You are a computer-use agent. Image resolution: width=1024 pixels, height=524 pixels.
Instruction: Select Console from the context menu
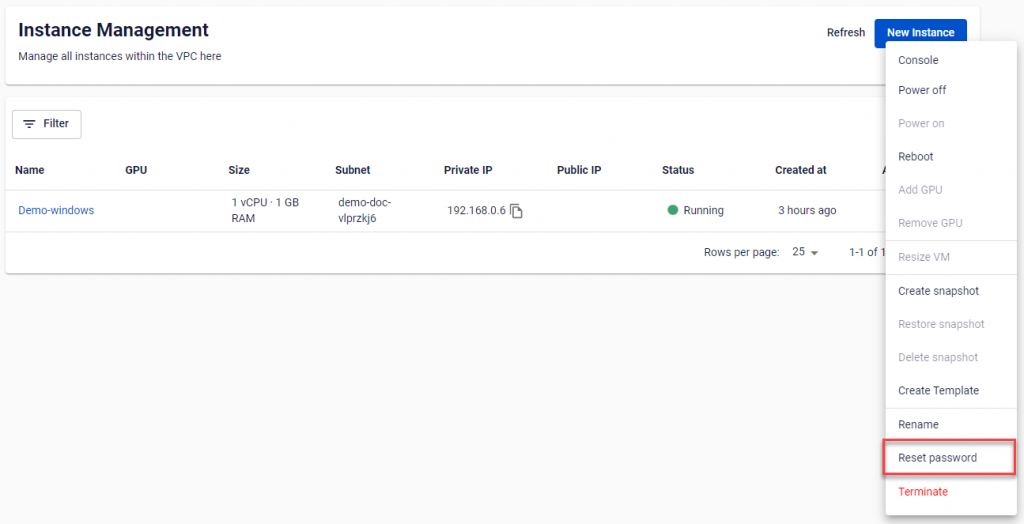pyautogui.click(x=918, y=60)
